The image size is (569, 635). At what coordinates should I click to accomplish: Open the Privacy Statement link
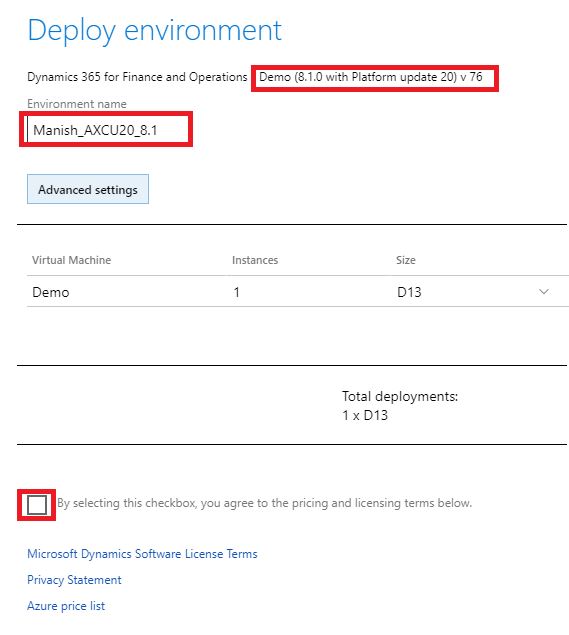[x=74, y=580]
